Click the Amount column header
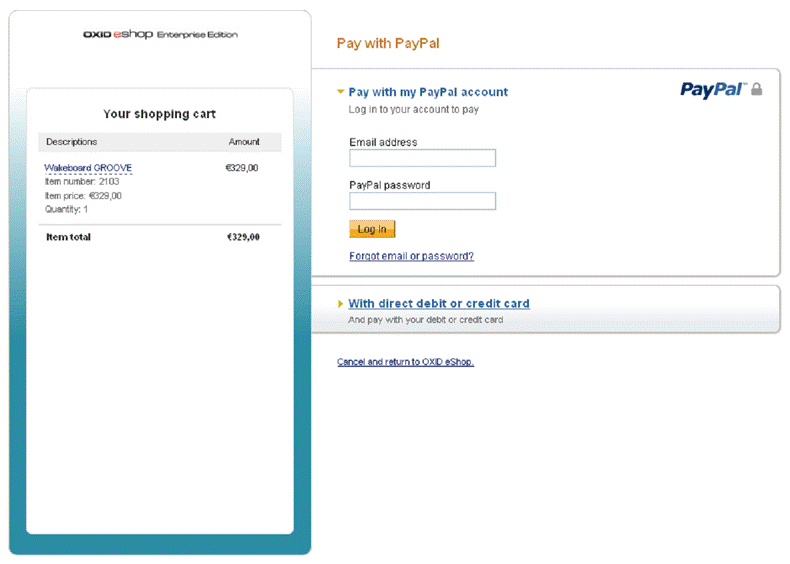Viewport: 790px width, 564px height. click(x=244, y=142)
